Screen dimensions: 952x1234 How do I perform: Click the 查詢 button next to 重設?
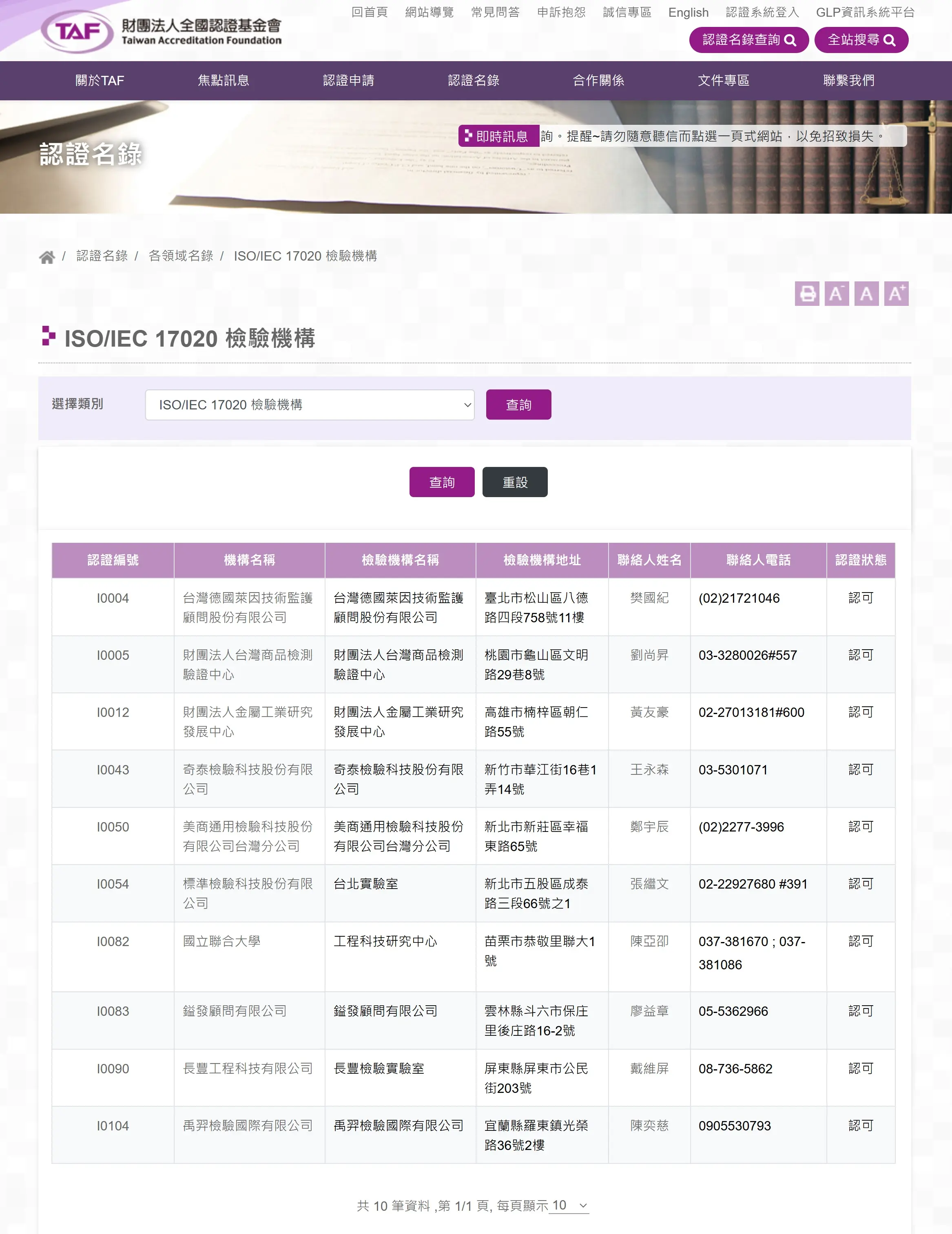(x=442, y=482)
